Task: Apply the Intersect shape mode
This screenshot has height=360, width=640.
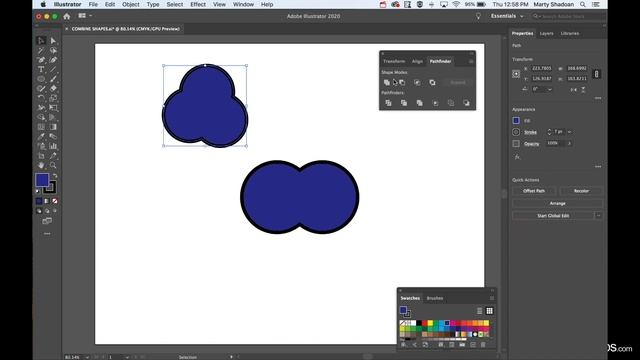Action: tap(417, 82)
